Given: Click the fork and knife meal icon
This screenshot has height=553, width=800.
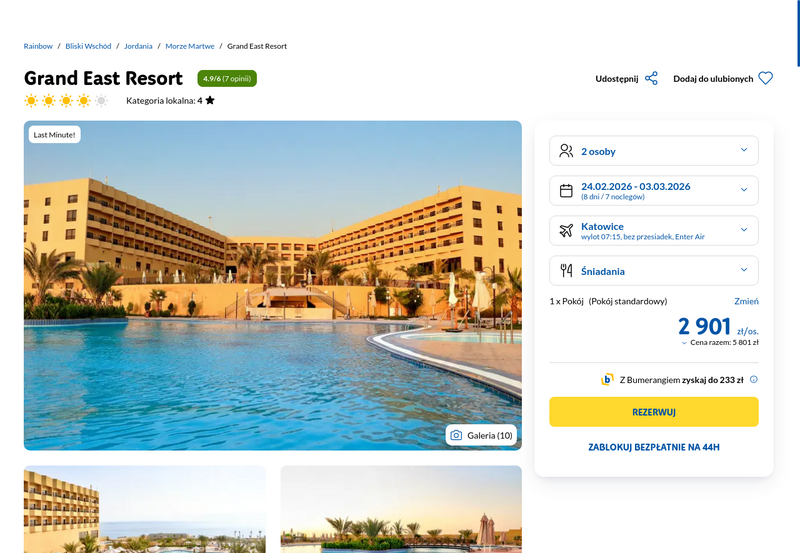Looking at the screenshot, I should (x=566, y=270).
